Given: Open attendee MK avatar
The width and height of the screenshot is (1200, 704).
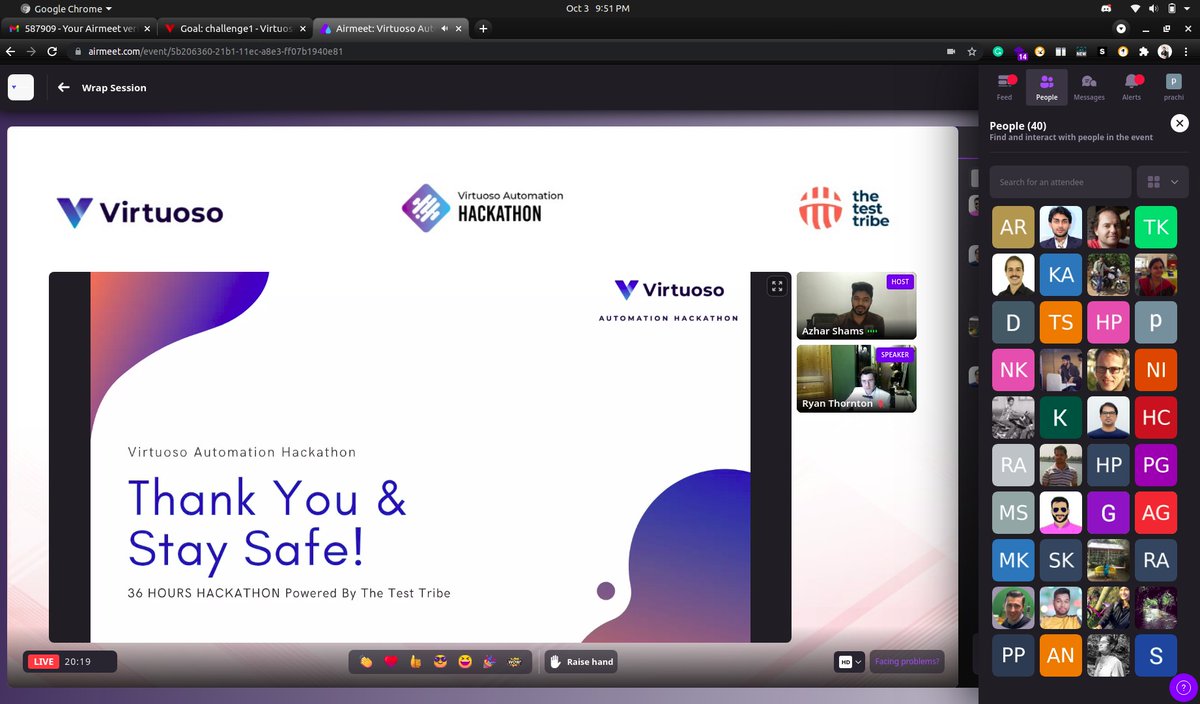Looking at the screenshot, I should (x=1013, y=561).
